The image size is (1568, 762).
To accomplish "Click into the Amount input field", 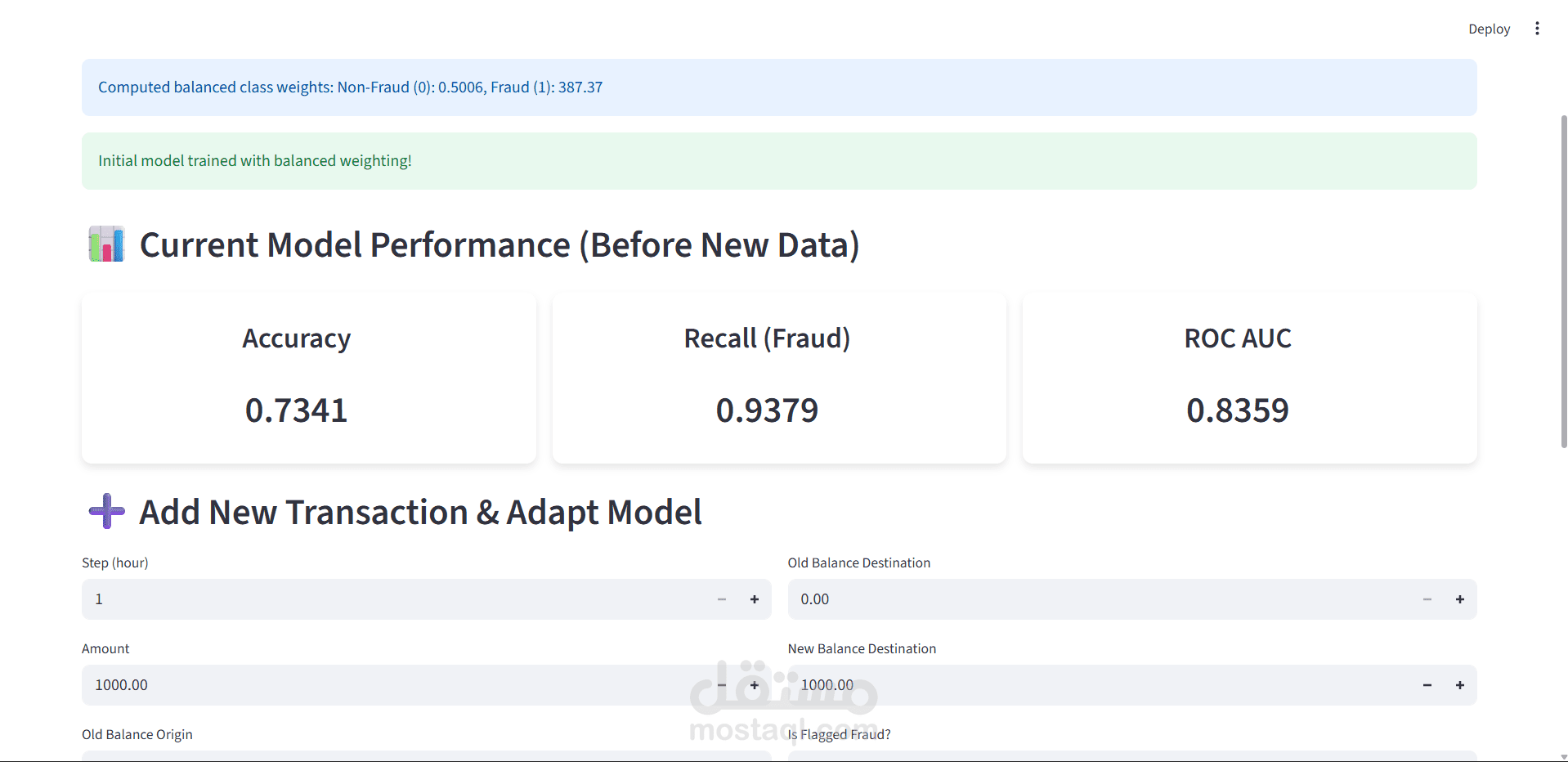I will (x=392, y=685).
